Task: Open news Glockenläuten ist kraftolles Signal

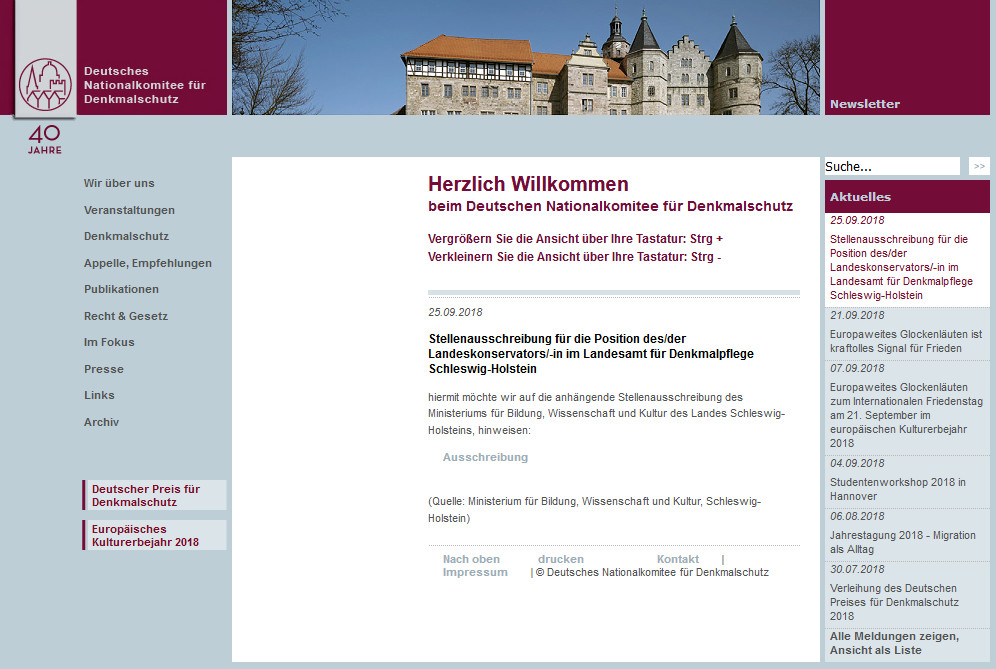Action: 906,341
